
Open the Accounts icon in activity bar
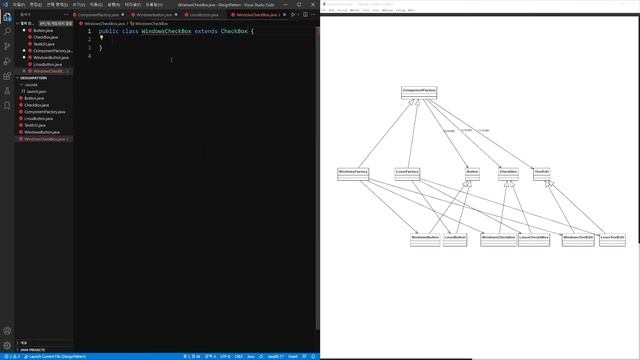(x=7, y=331)
